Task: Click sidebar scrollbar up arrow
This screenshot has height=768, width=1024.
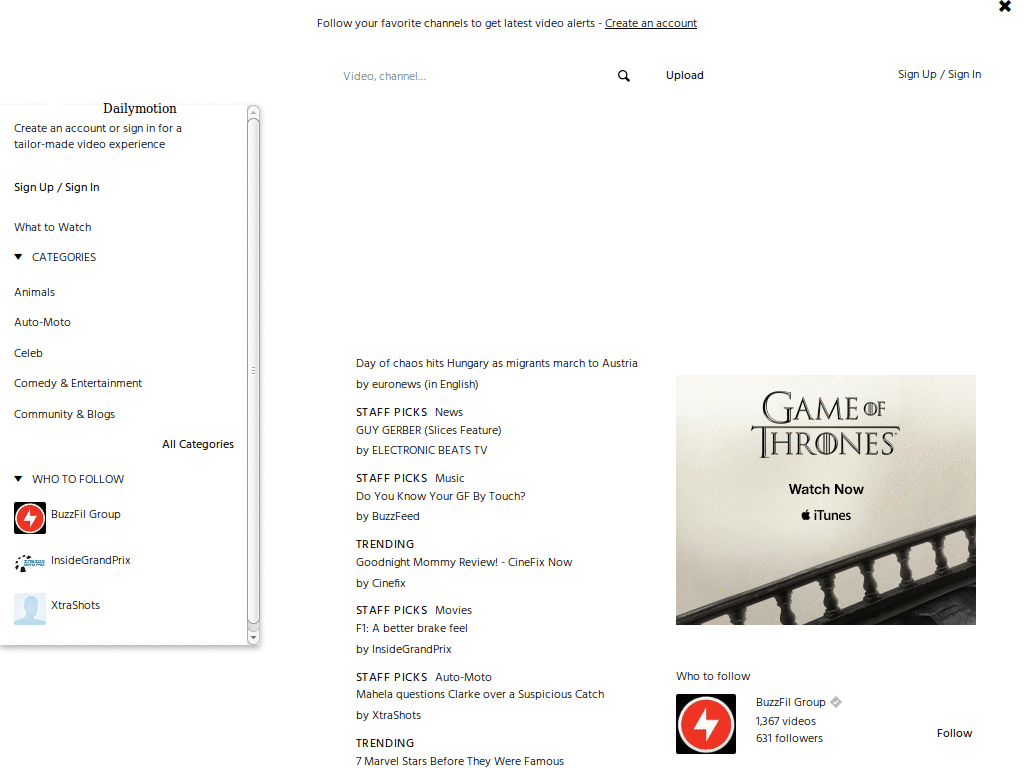Action: tap(253, 112)
